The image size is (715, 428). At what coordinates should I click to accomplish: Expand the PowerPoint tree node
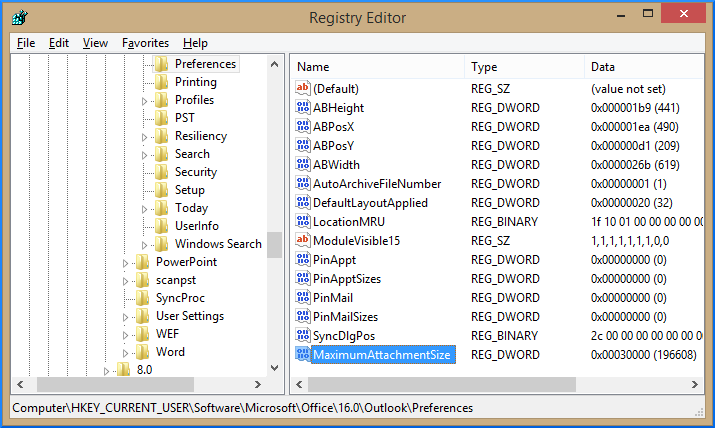(125, 263)
